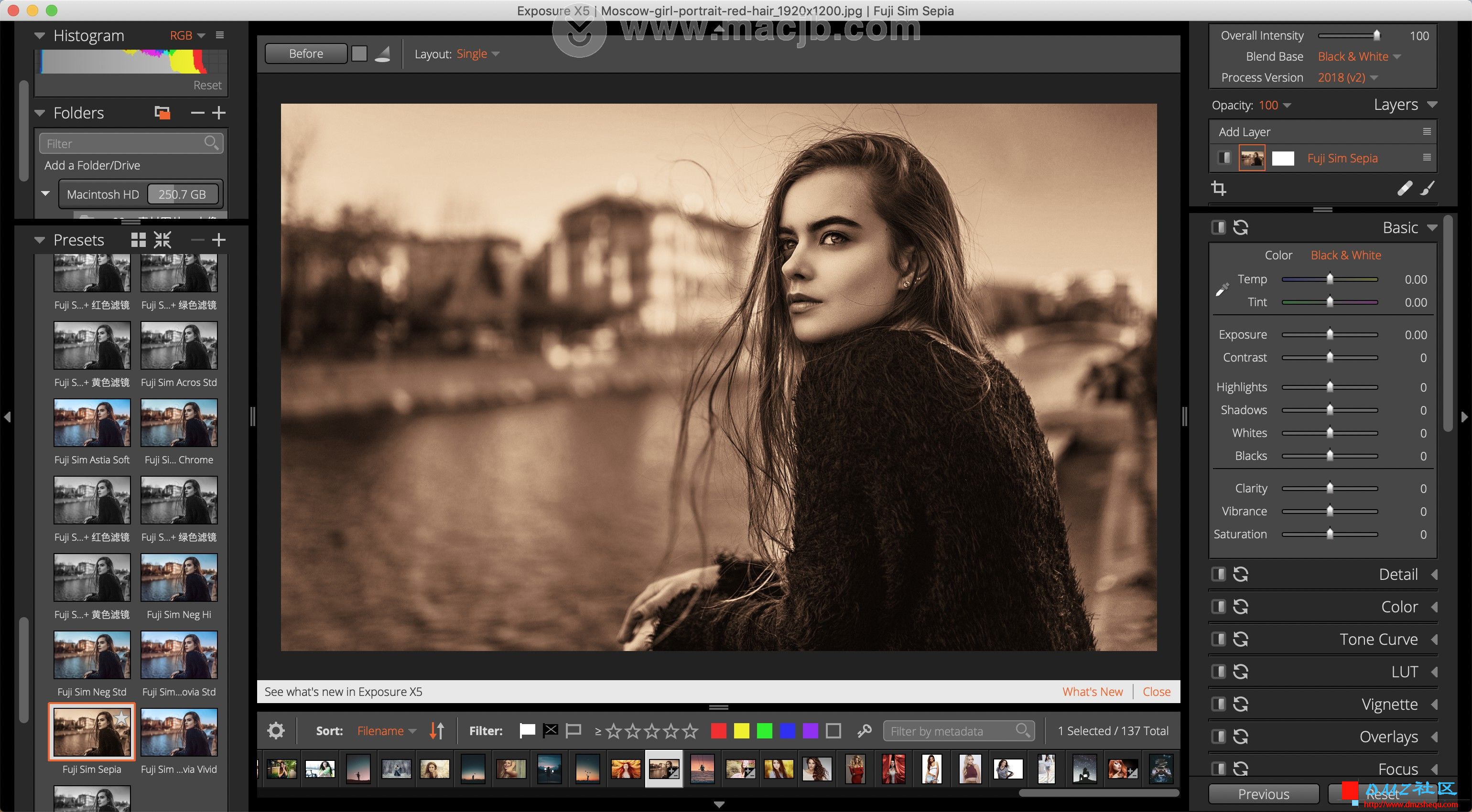
Task: Click the Before button
Action: point(306,53)
